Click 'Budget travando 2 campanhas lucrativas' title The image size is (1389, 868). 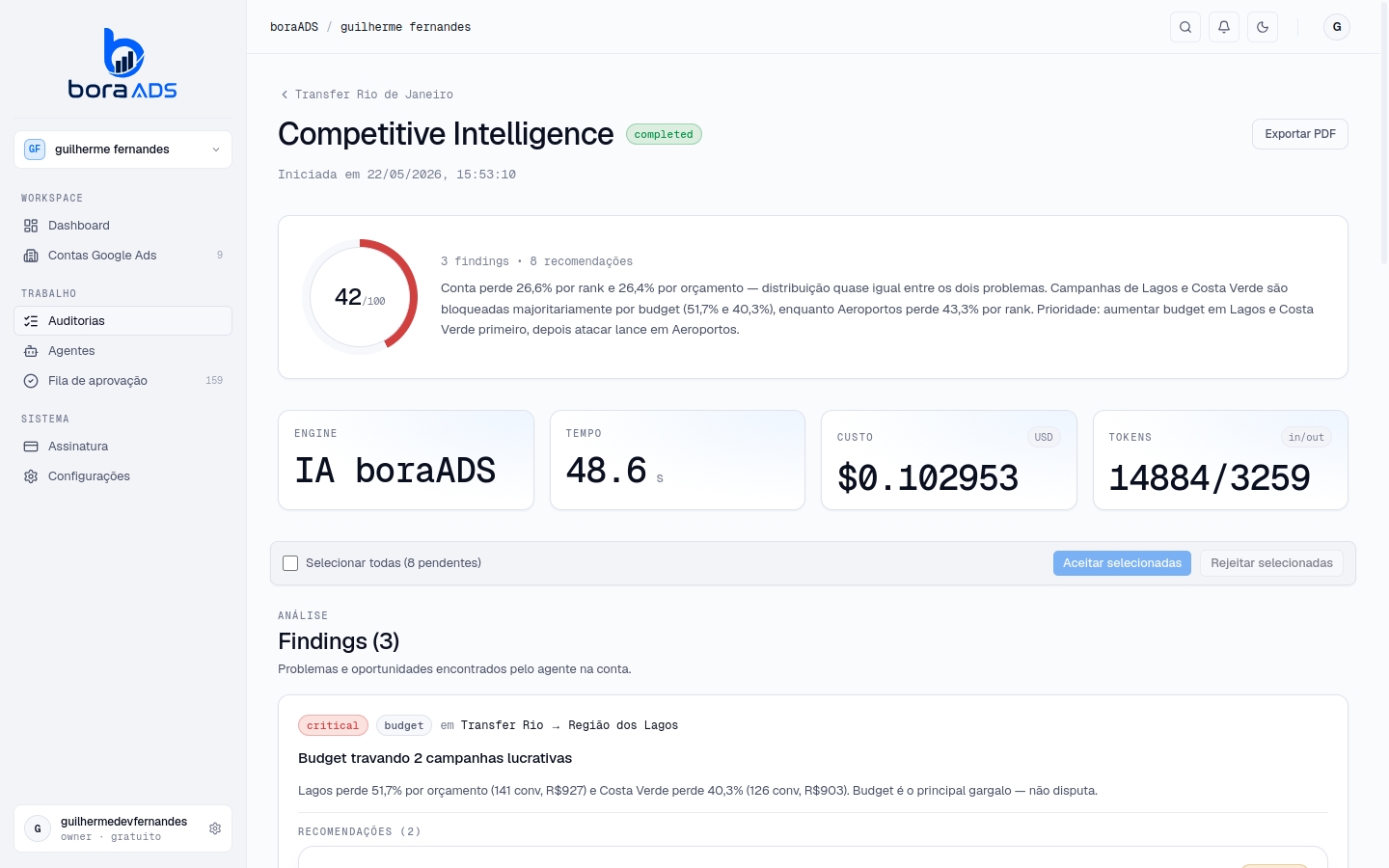435,758
